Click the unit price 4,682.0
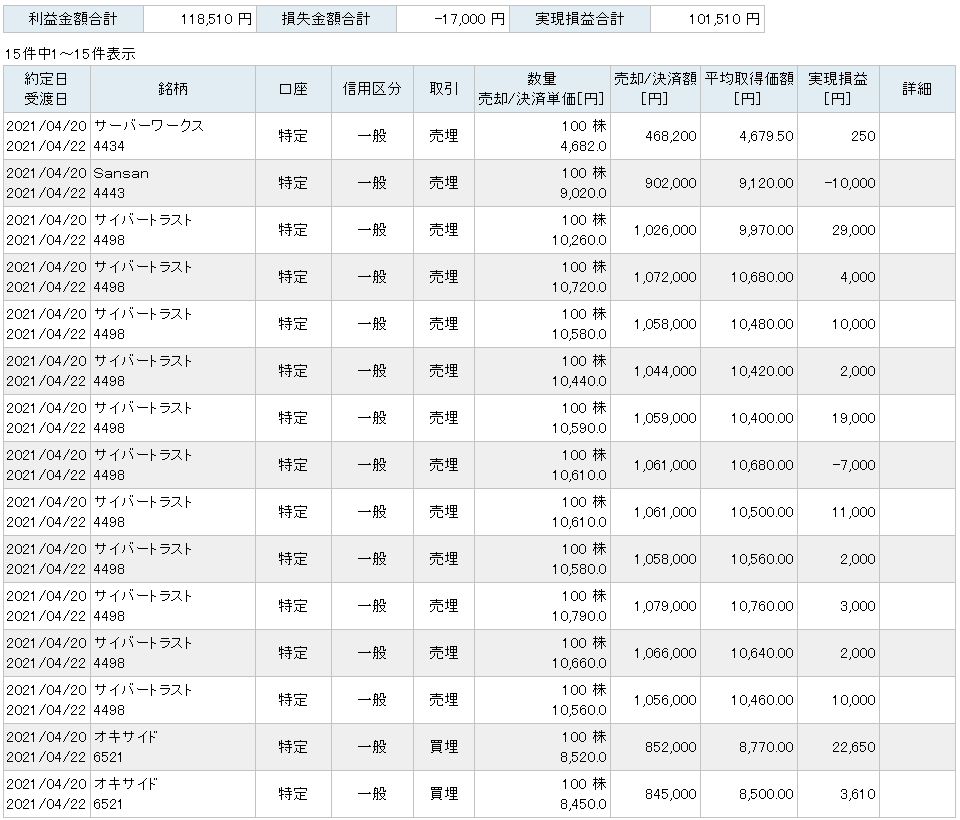This screenshot has width=960, height=820. [x=583, y=146]
